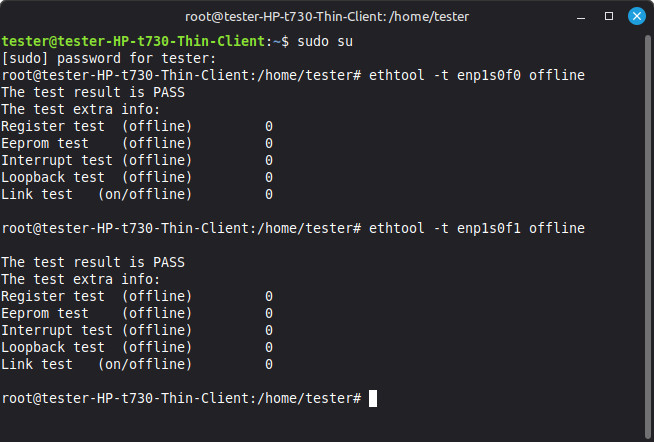Click the first 'The test result is PASS' line
Image resolution: width=654 pixels, height=442 pixels.
click(x=93, y=92)
